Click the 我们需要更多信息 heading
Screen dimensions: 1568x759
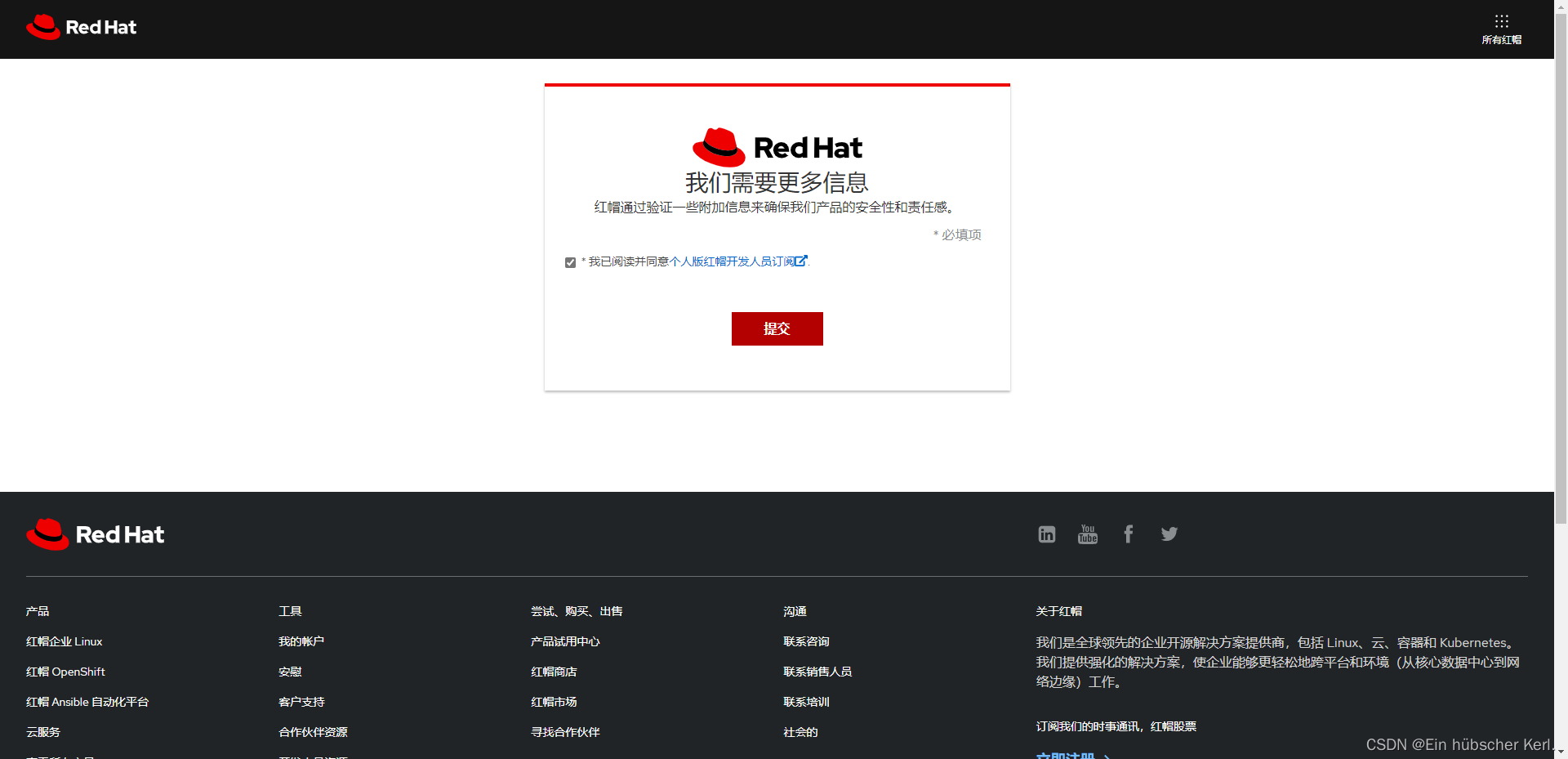point(777,182)
